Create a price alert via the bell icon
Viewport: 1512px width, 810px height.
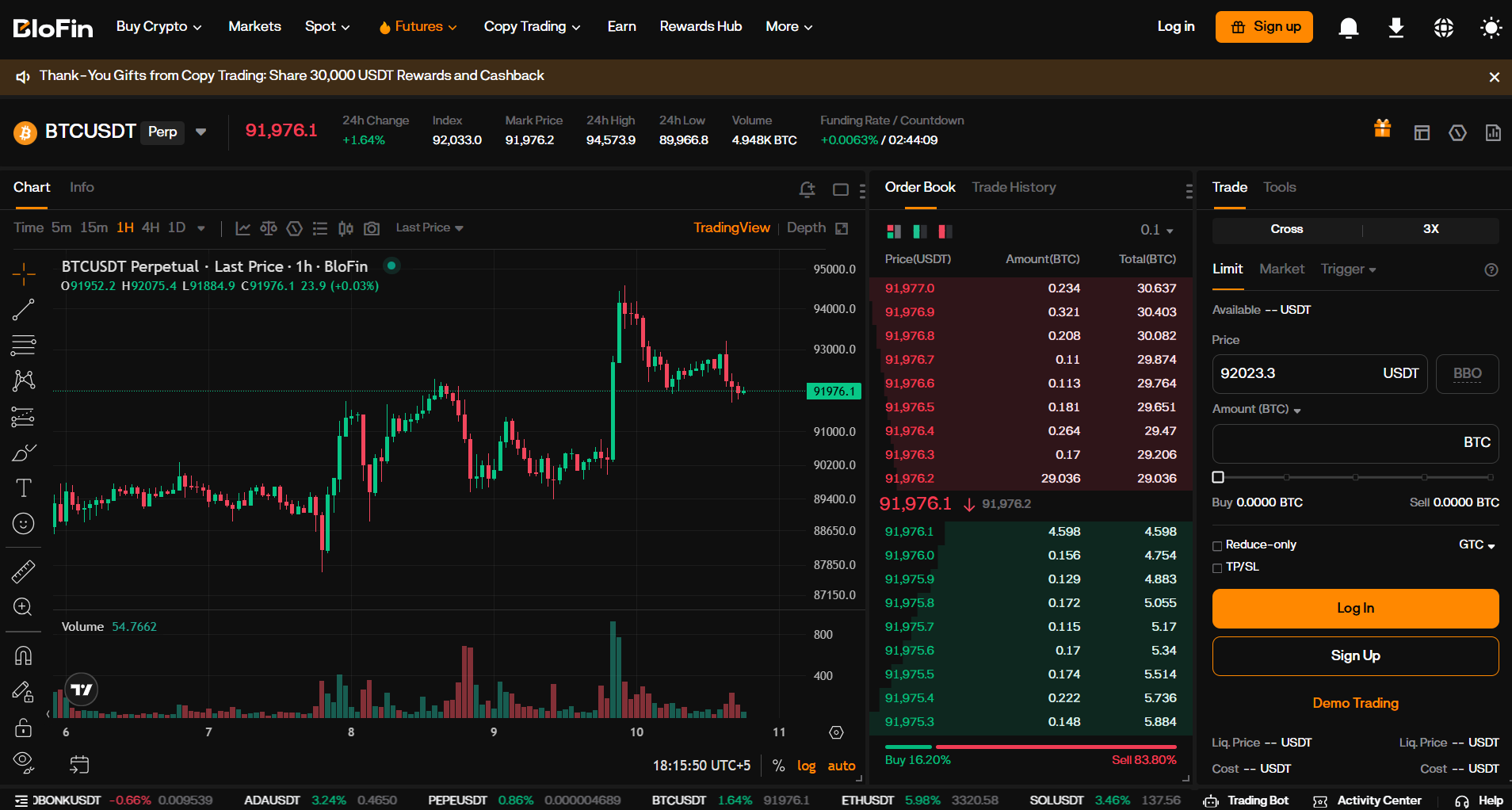click(x=807, y=189)
